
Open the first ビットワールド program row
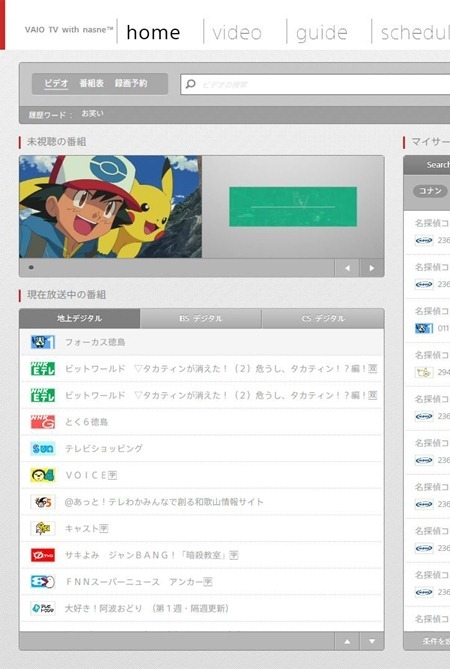point(202,369)
